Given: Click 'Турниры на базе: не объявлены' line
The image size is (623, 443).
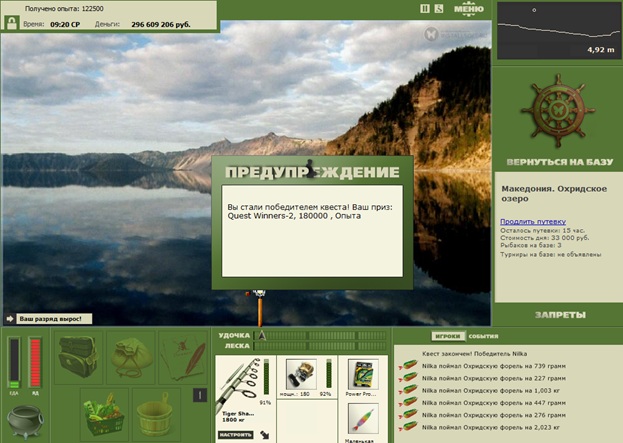Looking at the screenshot, I should (x=551, y=255).
